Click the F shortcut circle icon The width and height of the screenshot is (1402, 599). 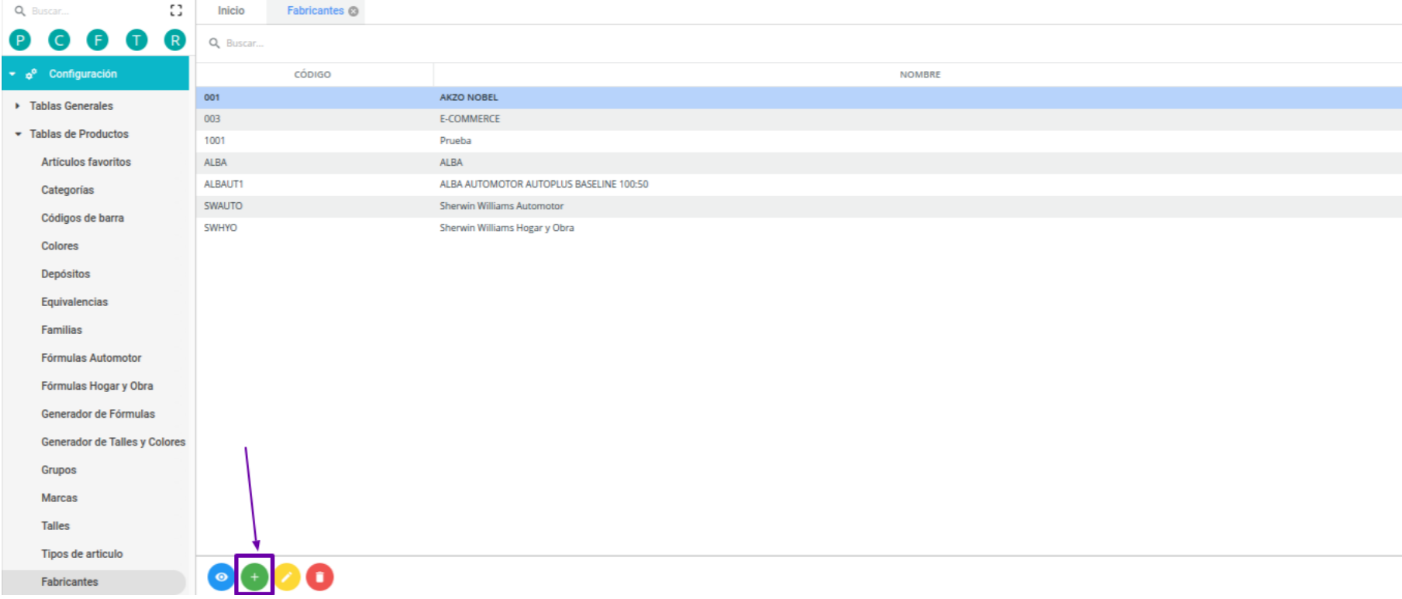pyautogui.click(x=97, y=40)
